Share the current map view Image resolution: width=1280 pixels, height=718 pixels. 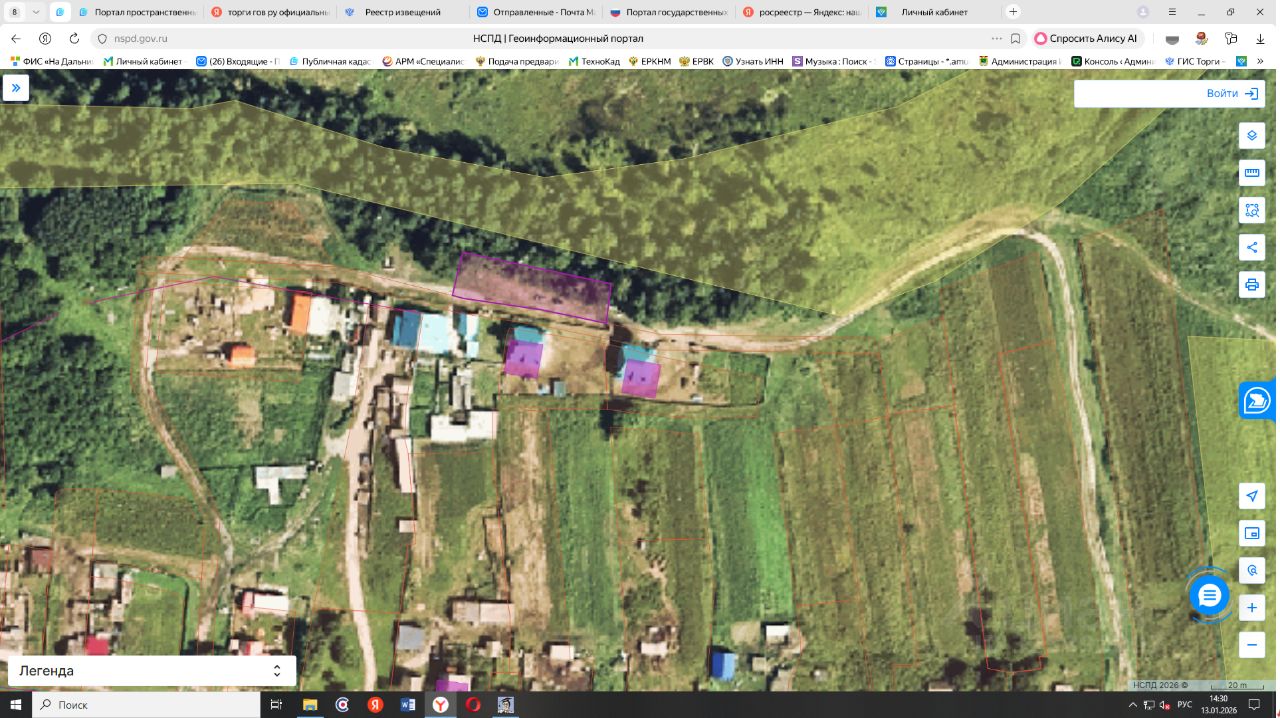tap(1251, 247)
